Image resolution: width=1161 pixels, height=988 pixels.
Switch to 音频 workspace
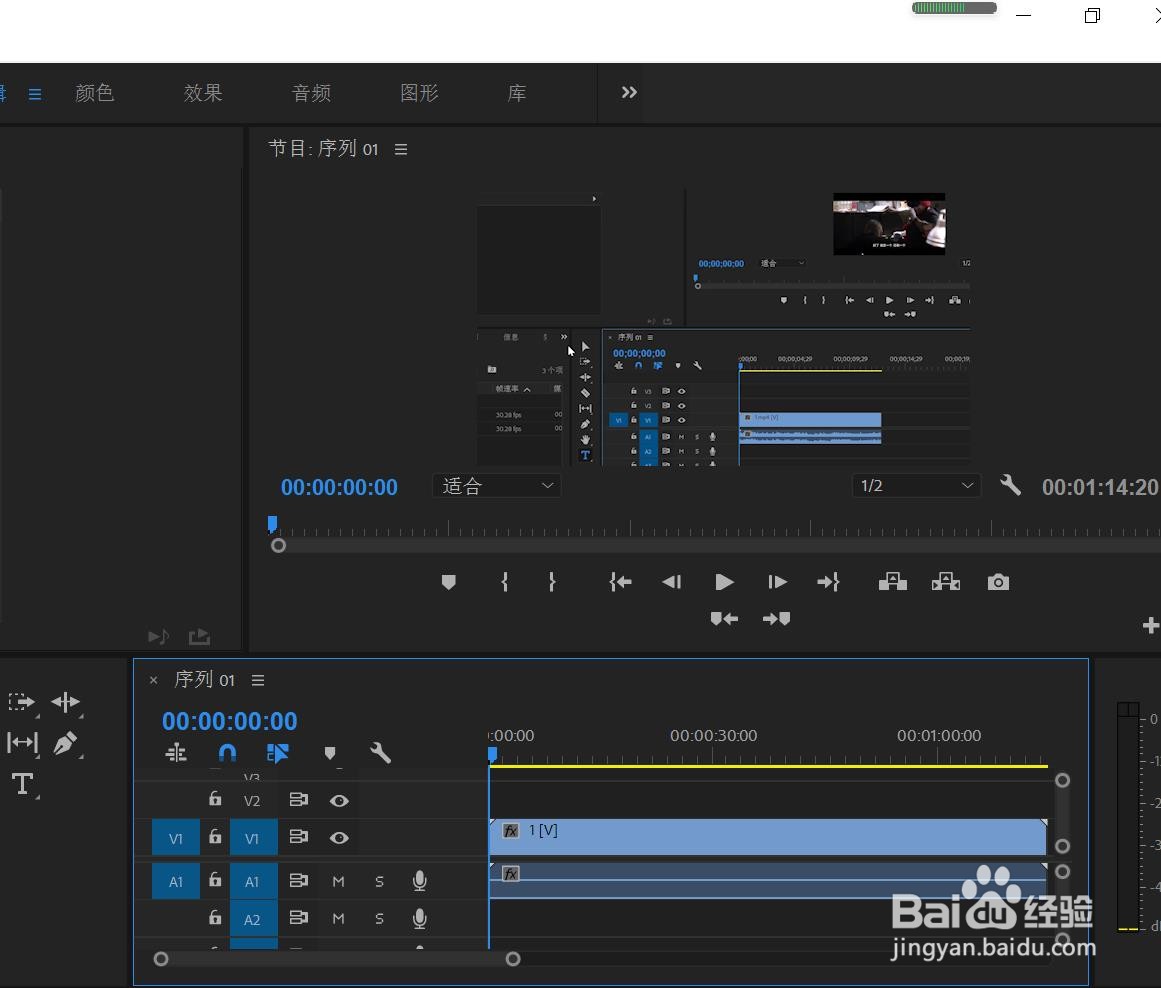pos(311,93)
